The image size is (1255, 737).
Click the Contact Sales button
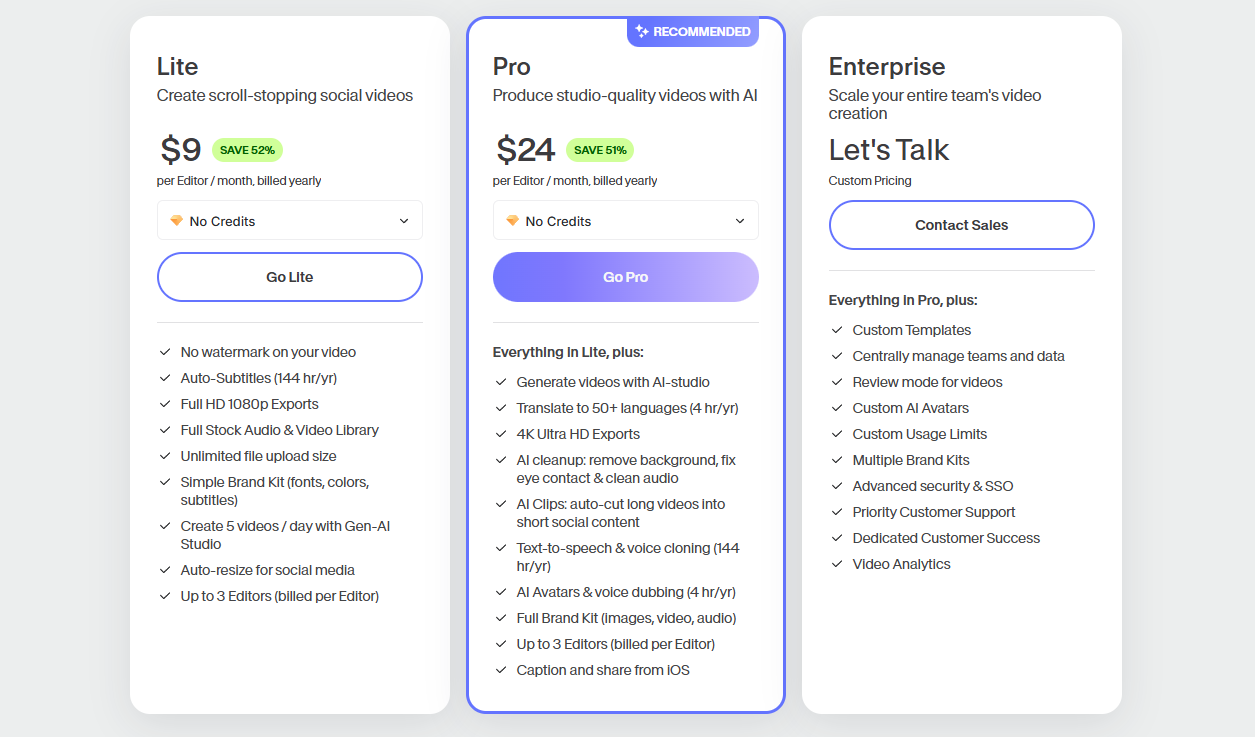962,225
